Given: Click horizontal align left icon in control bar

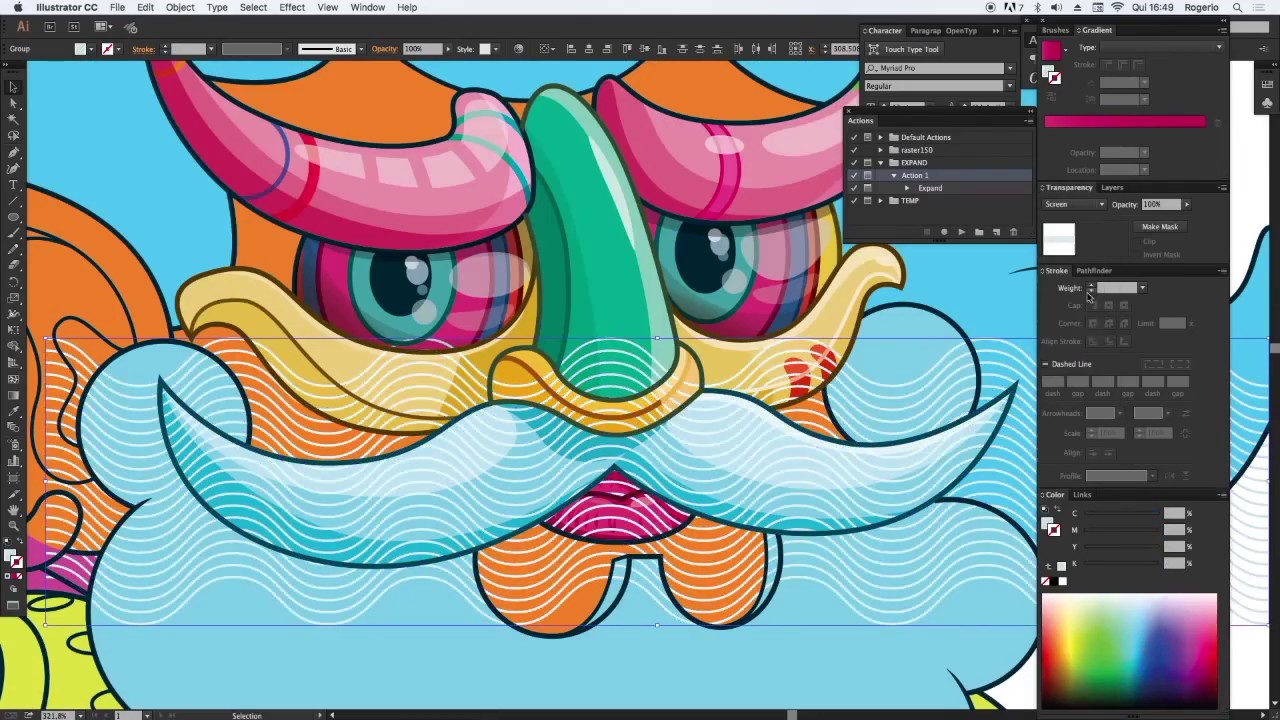Looking at the screenshot, I should click(x=571, y=49).
